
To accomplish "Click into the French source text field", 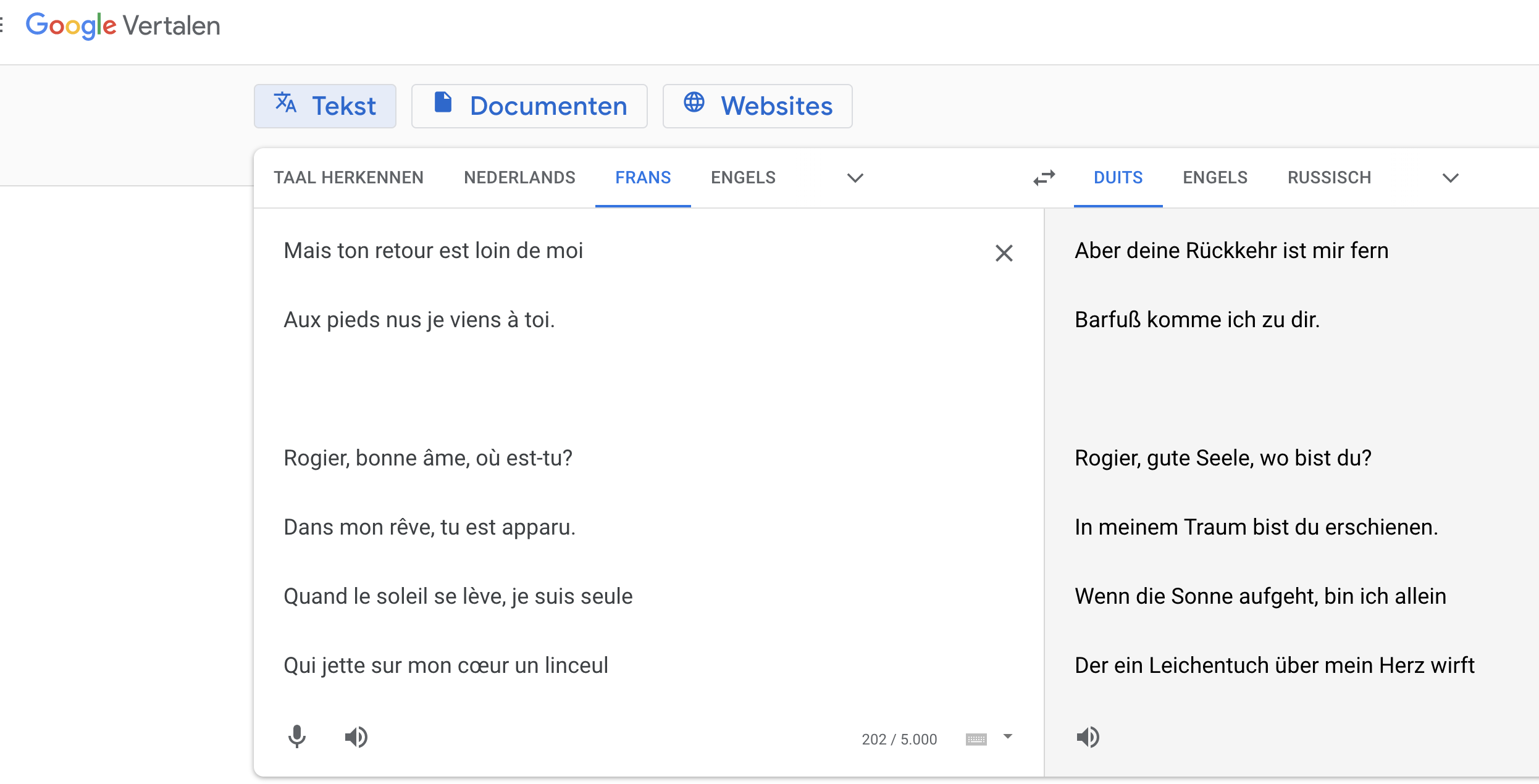I will click(x=618, y=389).
